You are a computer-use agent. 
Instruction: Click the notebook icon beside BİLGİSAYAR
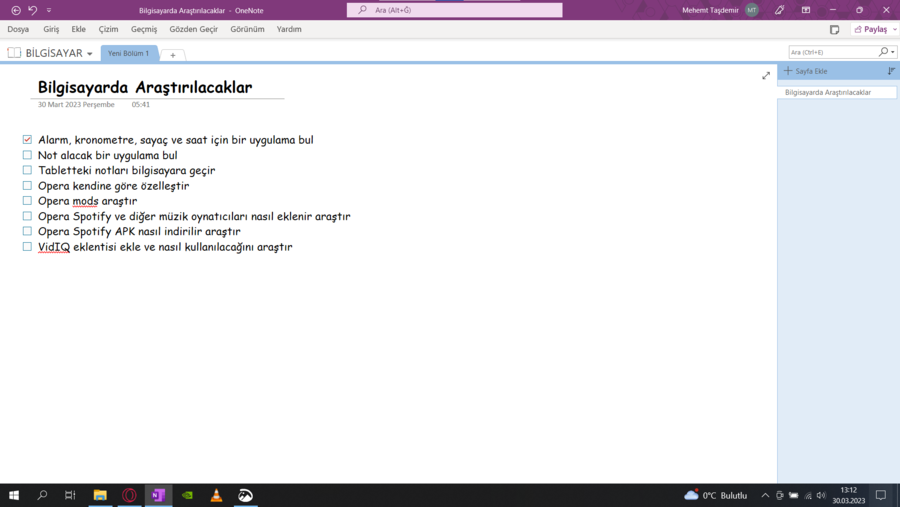coord(14,53)
